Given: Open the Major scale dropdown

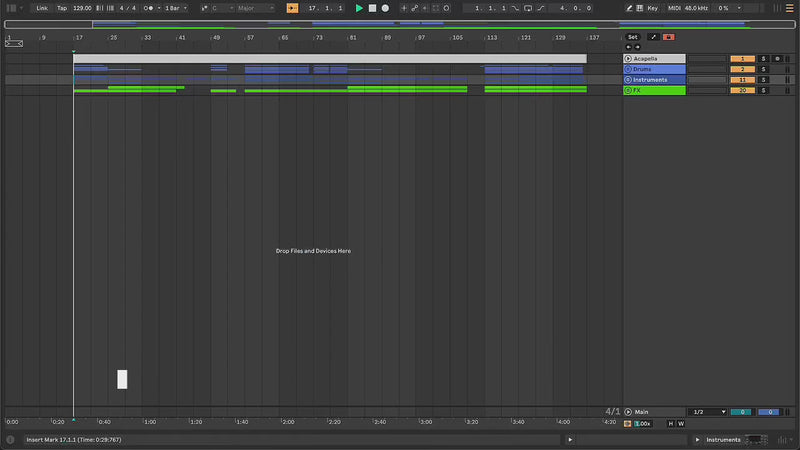Looking at the screenshot, I should coord(255,8).
